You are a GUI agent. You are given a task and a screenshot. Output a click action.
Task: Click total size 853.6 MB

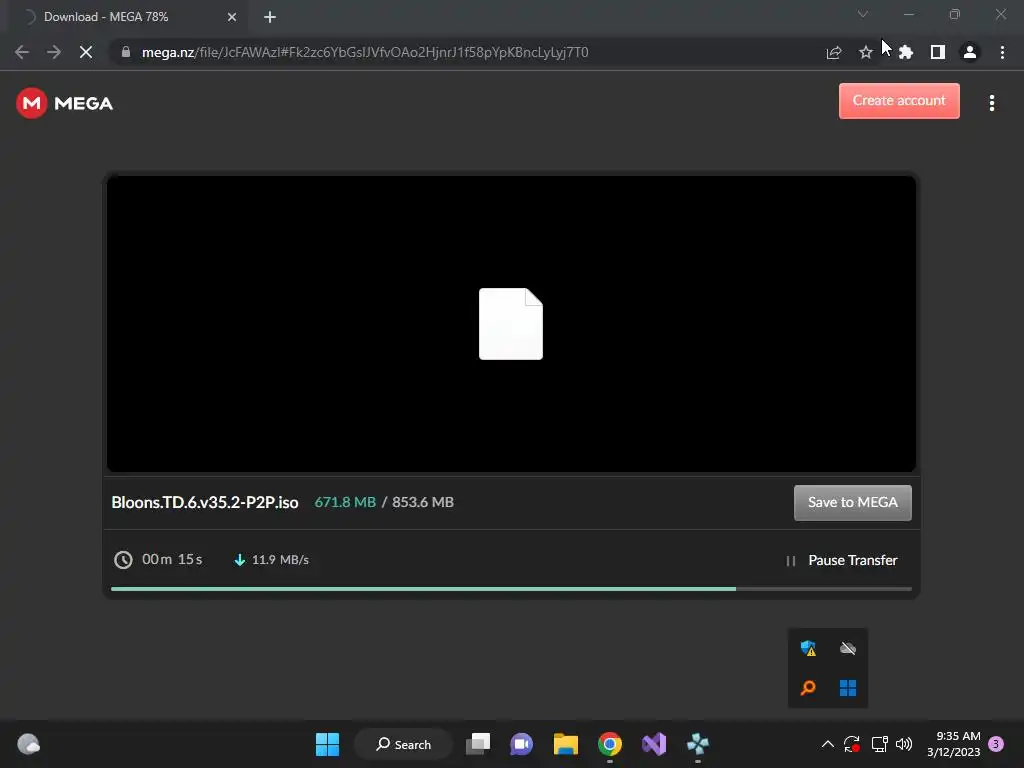click(x=423, y=502)
